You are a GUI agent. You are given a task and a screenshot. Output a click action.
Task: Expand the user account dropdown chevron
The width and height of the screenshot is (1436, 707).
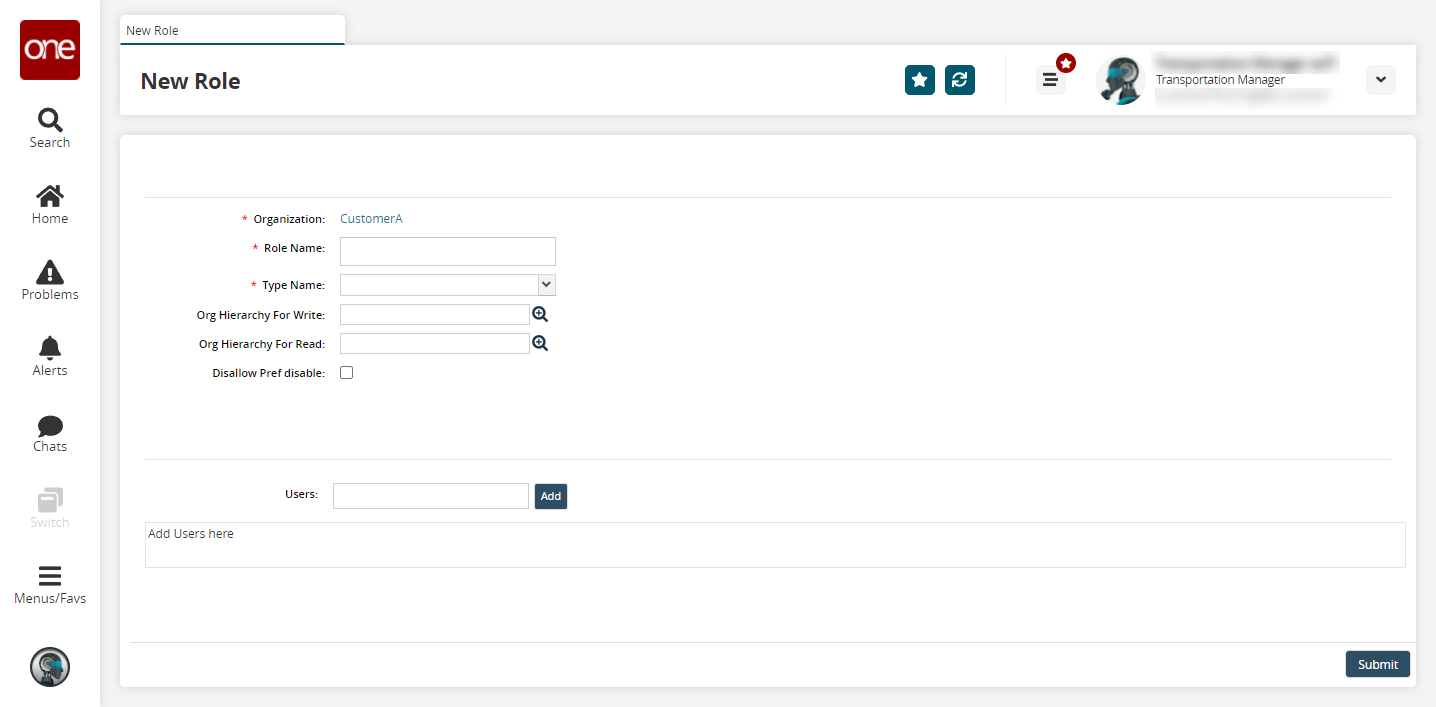click(x=1381, y=80)
